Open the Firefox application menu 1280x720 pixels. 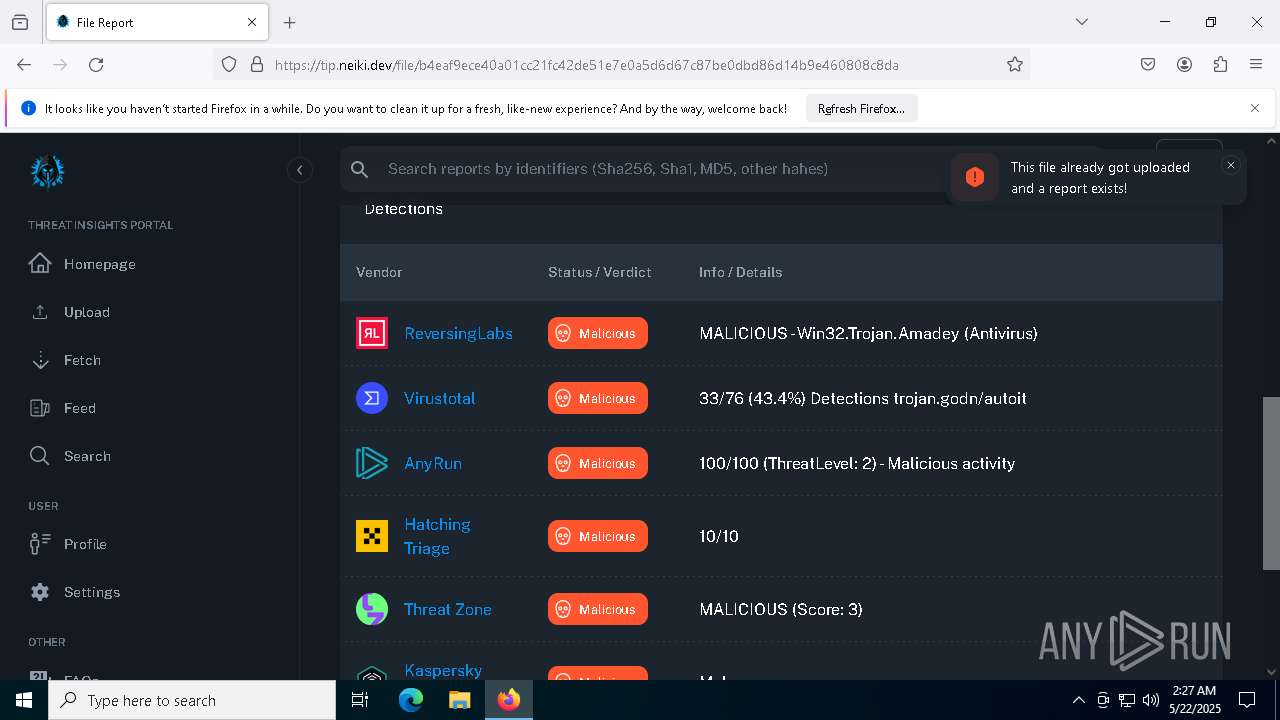click(x=1256, y=64)
